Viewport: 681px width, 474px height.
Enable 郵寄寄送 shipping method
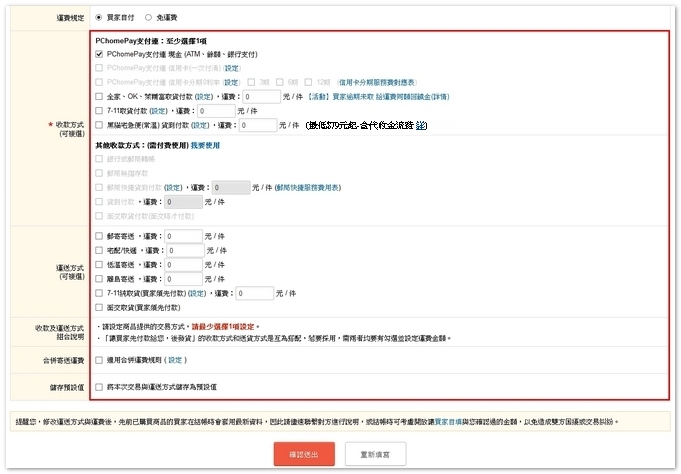pyautogui.click(x=99, y=237)
